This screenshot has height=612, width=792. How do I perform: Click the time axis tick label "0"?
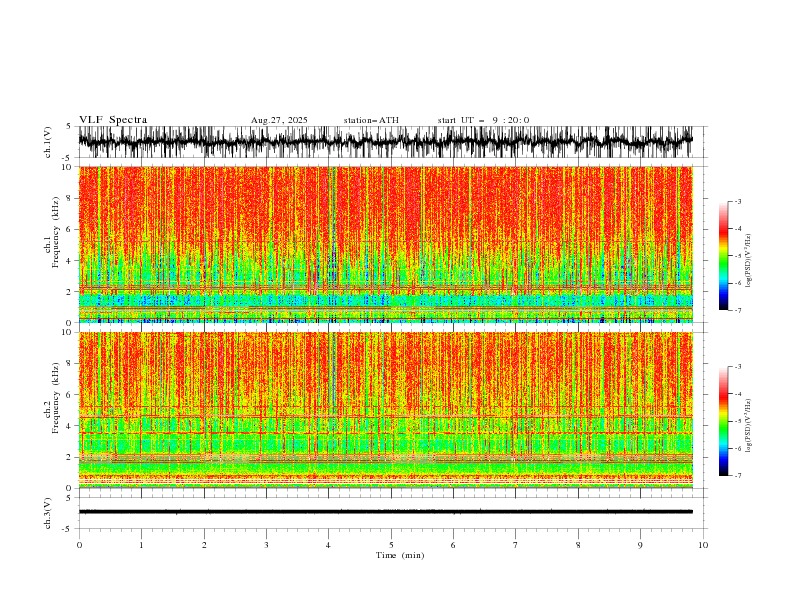click(79, 545)
